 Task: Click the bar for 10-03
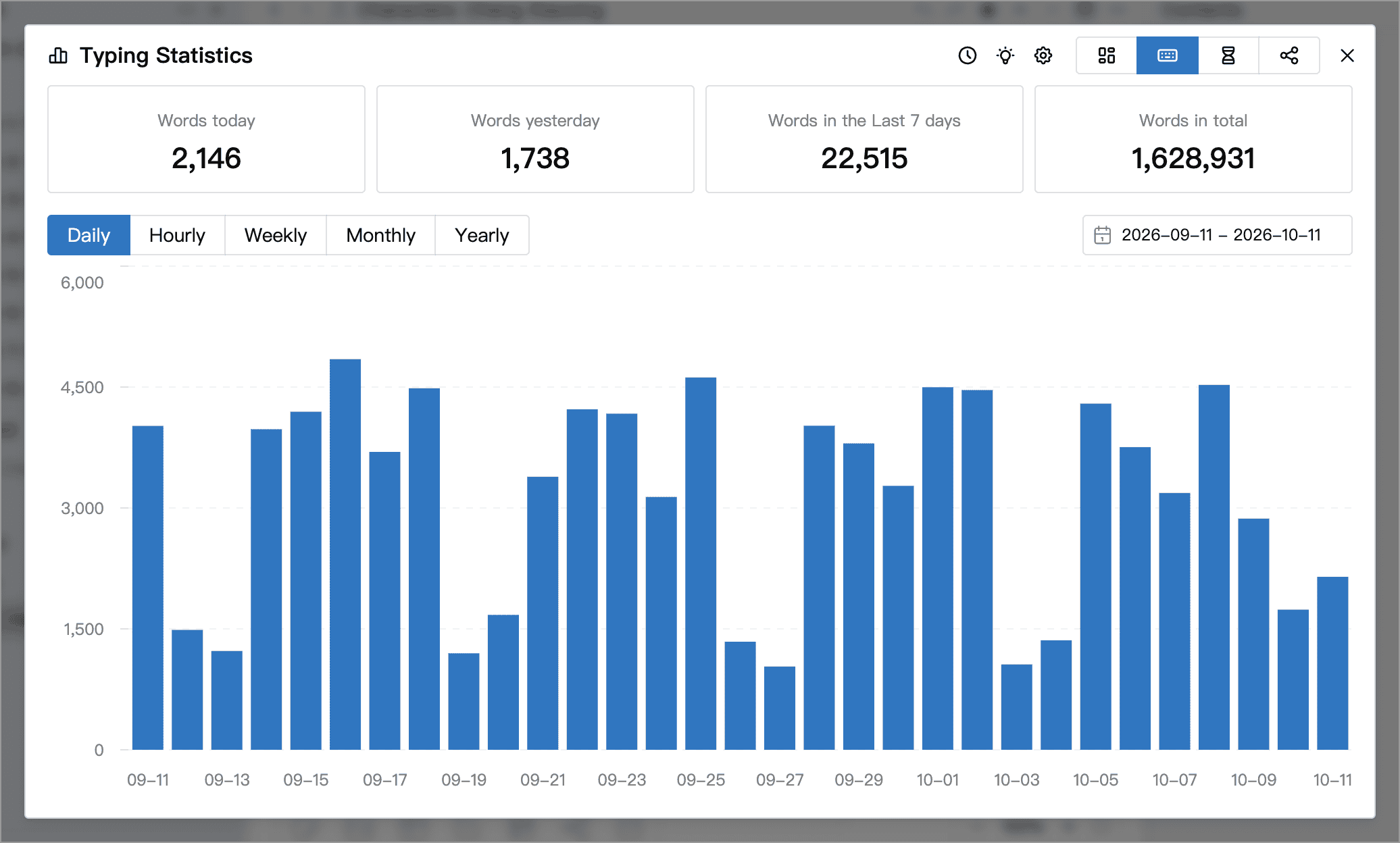[1017, 707]
